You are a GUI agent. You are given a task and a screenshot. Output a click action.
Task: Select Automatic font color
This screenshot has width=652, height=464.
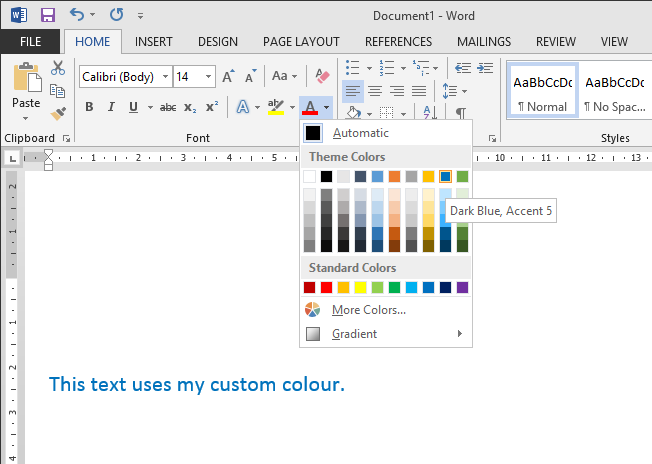[x=360, y=133]
